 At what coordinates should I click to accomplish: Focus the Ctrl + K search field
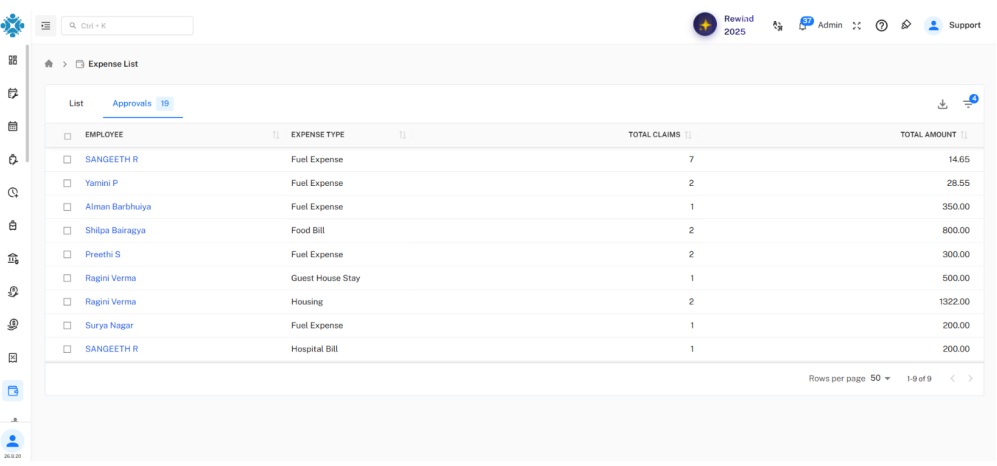127,25
